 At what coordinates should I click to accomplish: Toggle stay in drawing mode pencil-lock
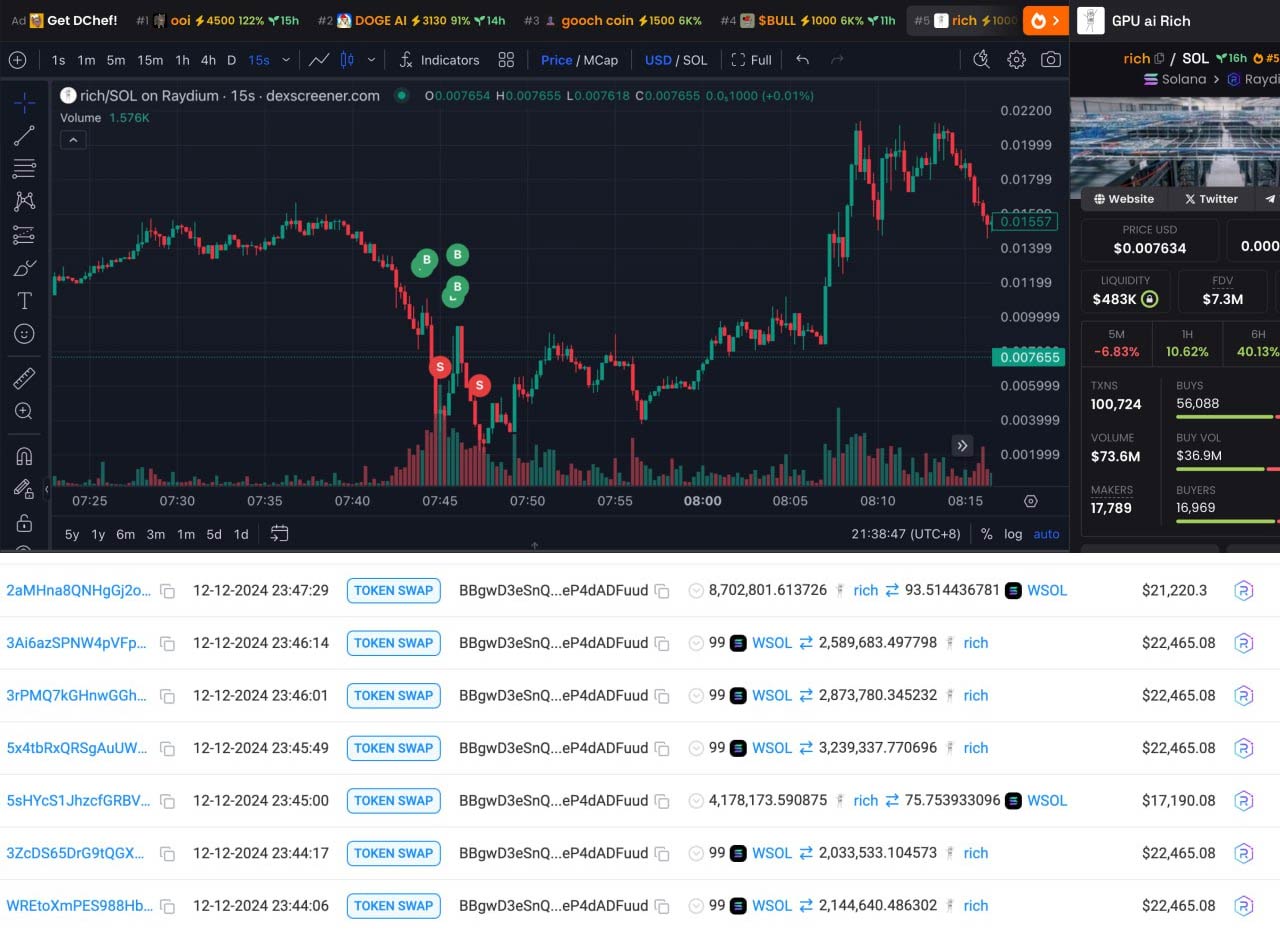click(x=24, y=489)
